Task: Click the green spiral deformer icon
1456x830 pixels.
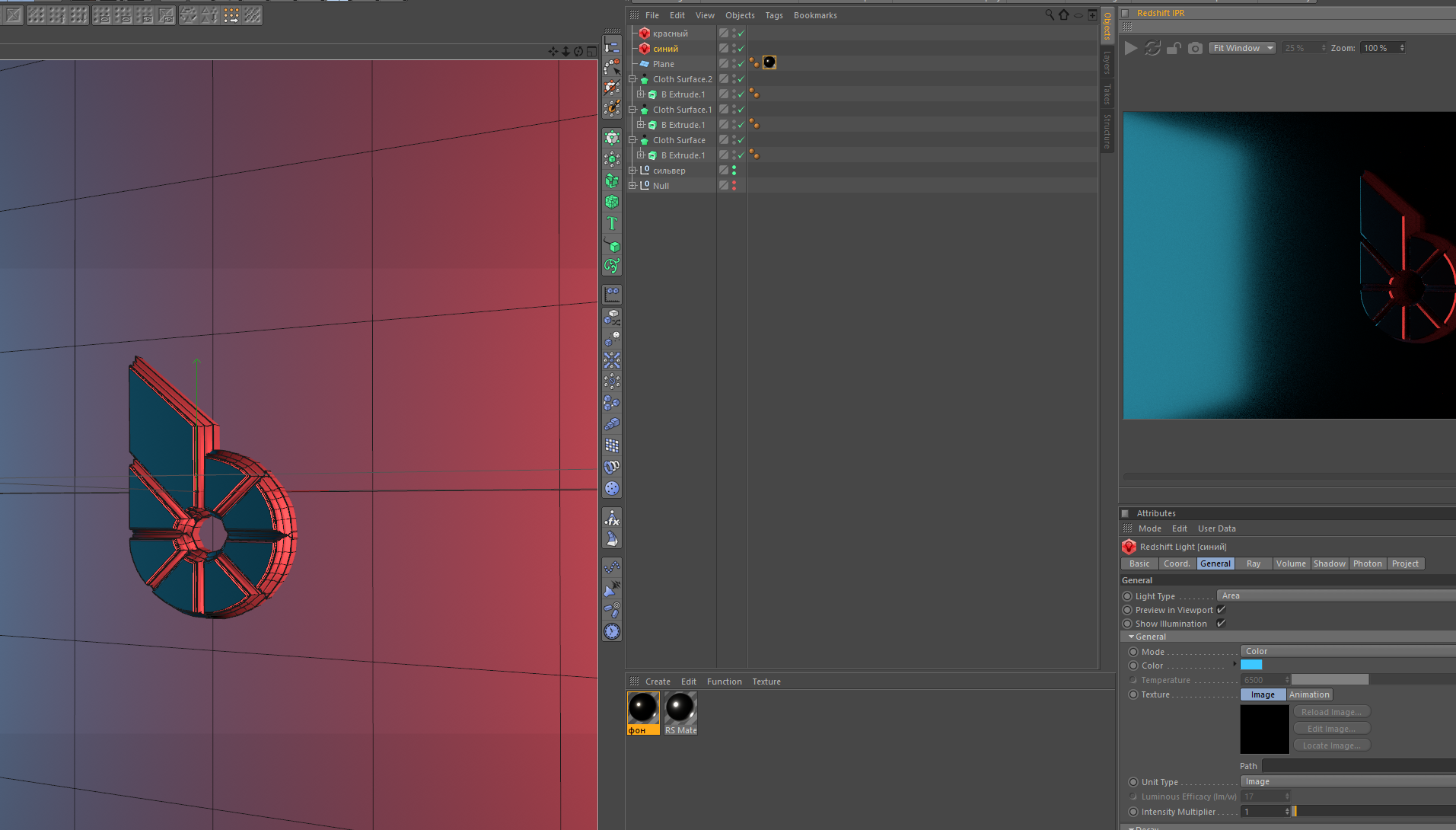Action: point(612,266)
